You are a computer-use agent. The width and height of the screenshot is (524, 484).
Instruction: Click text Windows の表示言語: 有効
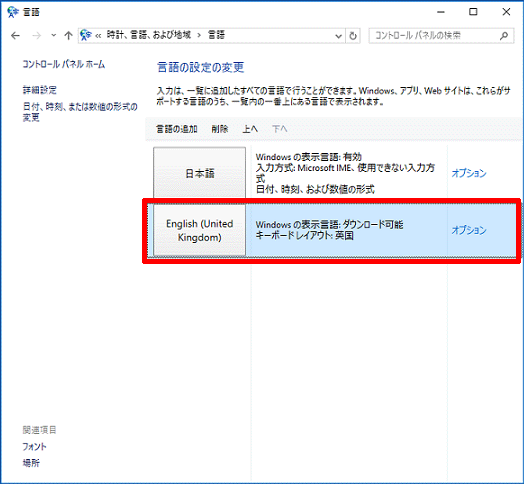308,157
